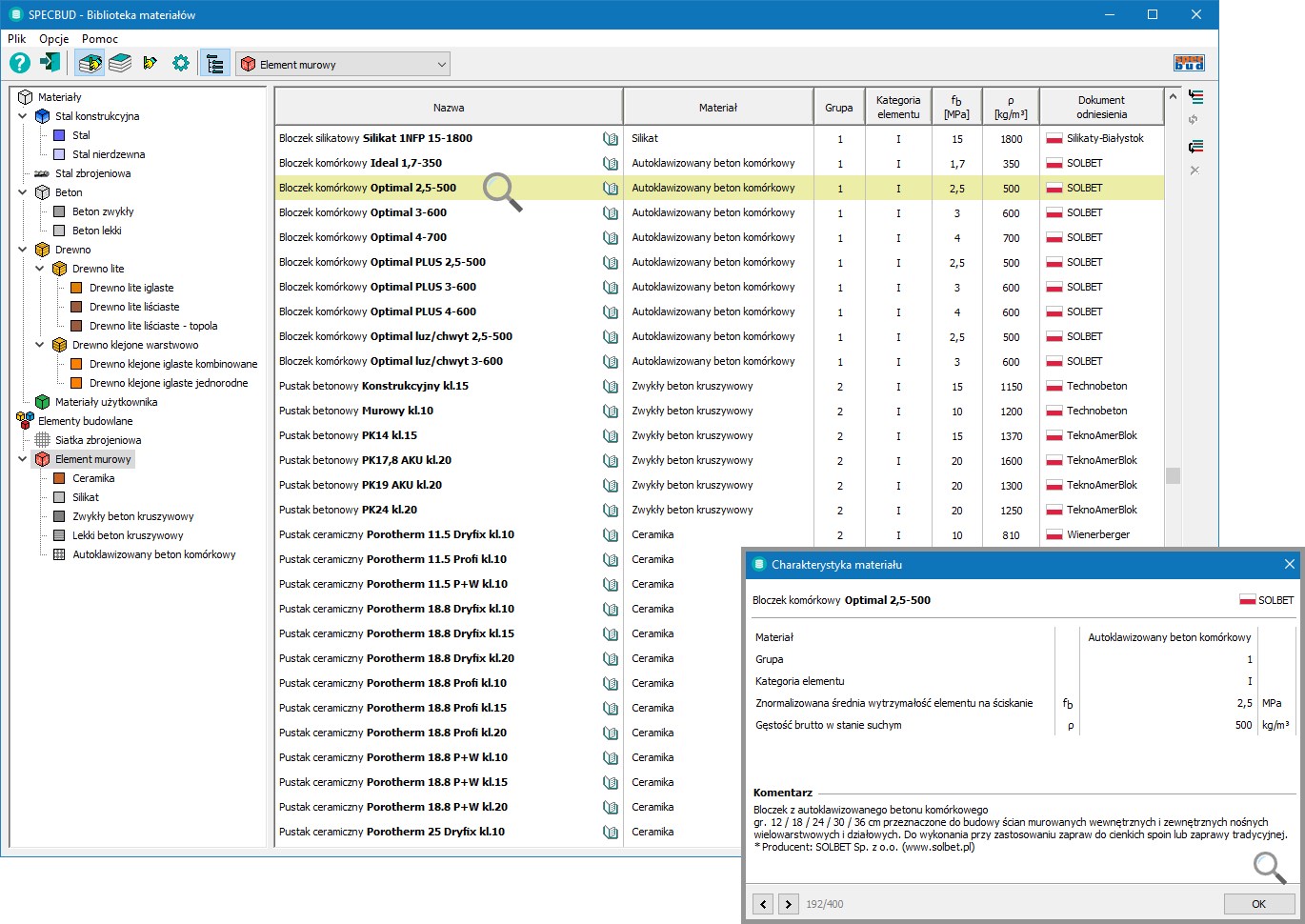Image resolution: width=1305 pixels, height=924 pixels.
Task: Click the plain stacked books icon
Action: coord(120,64)
